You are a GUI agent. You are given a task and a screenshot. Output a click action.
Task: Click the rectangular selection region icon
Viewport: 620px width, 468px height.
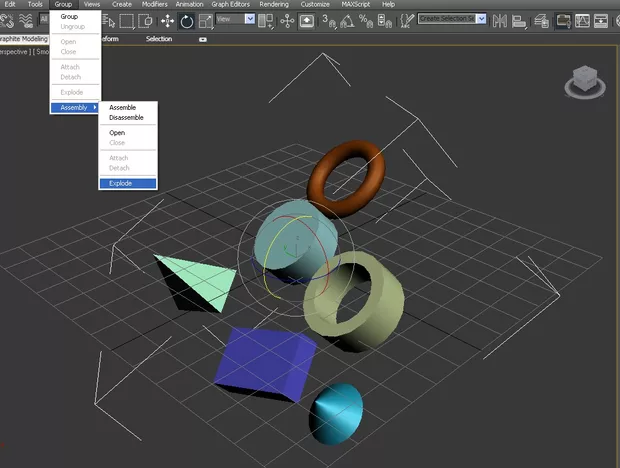coord(127,21)
